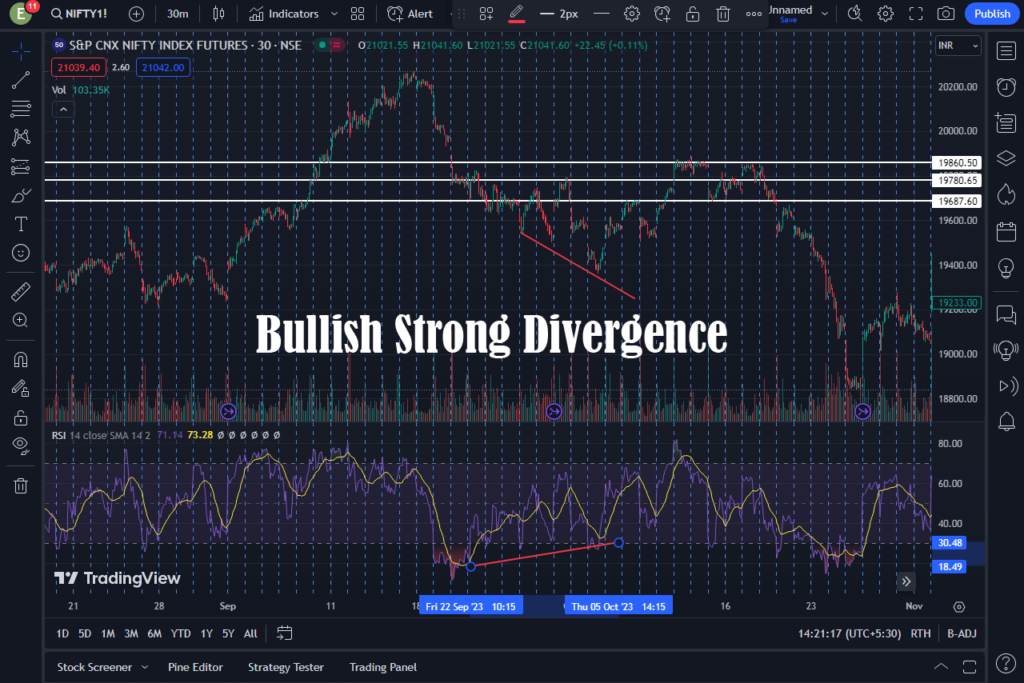Screen dimensions: 1024x683
Task: Open the forecasting and measurement tools
Action: click(21, 167)
